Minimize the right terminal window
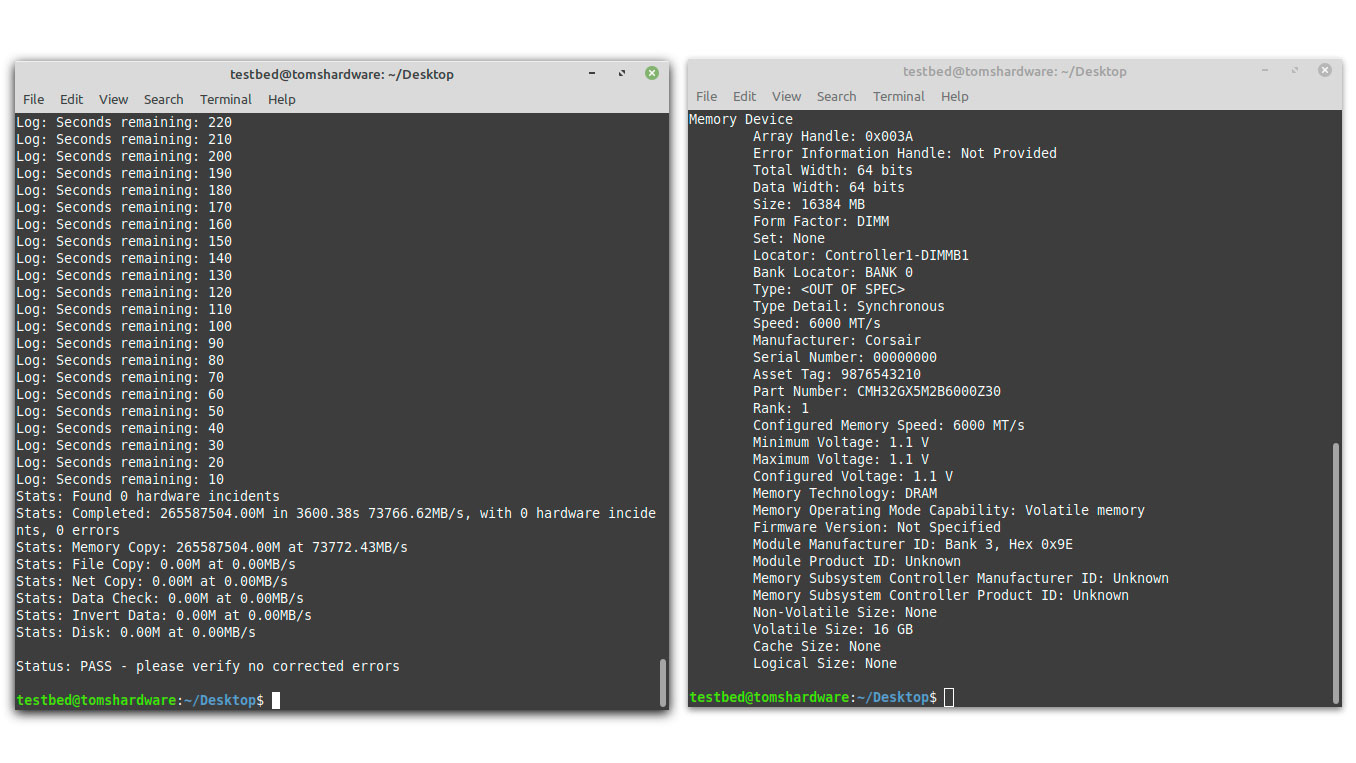Image resolution: width=1356 pixels, height=763 pixels. 1265,70
